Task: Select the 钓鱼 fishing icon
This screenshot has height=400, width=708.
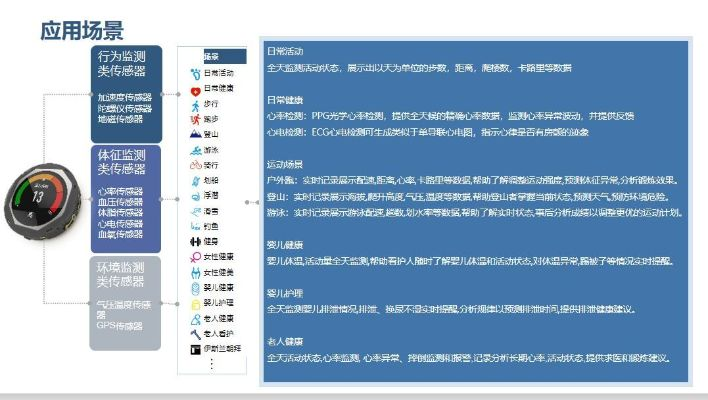Action: (x=195, y=226)
